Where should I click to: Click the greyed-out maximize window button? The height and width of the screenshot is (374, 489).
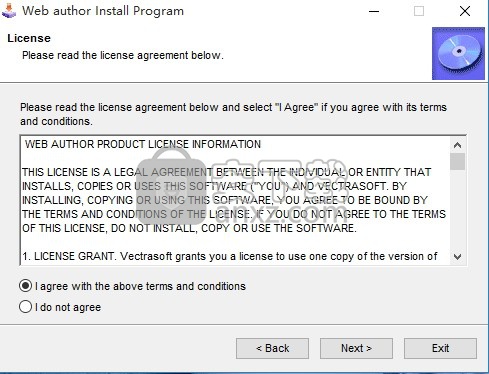pyautogui.click(x=419, y=11)
